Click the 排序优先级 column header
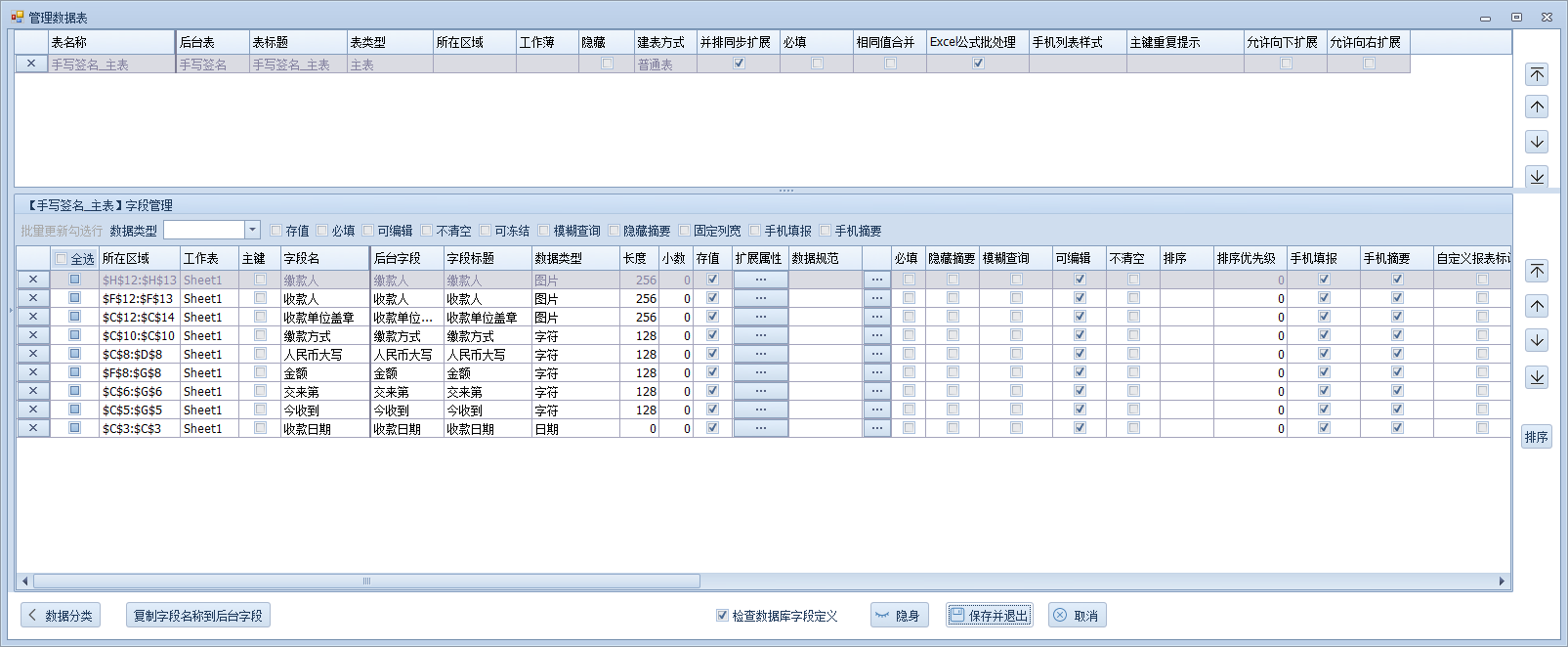 1249,258
